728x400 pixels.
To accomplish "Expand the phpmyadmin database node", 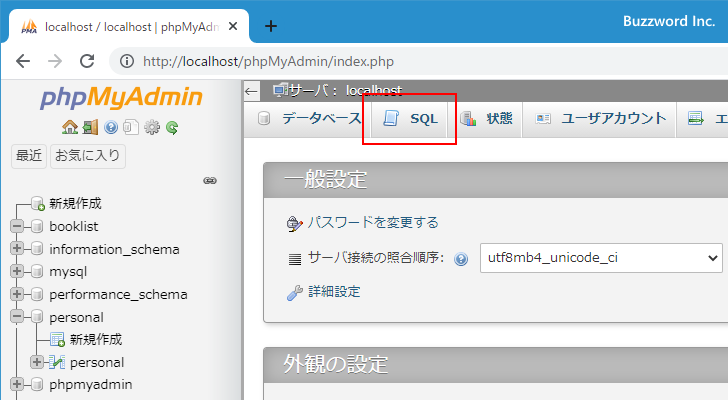I will (17, 384).
